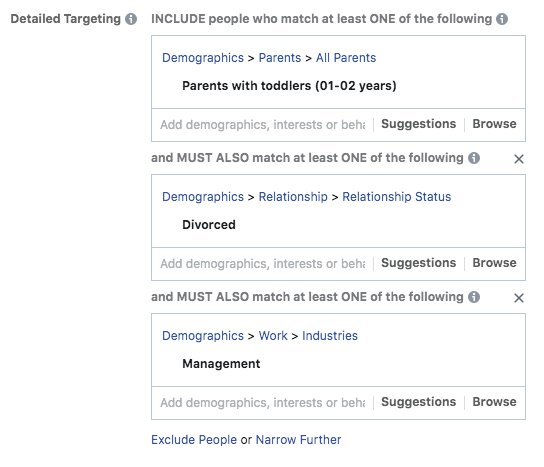Focus the search field under Parents with toddlers
The width and height of the screenshot is (544, 467).
click(263, 125)
